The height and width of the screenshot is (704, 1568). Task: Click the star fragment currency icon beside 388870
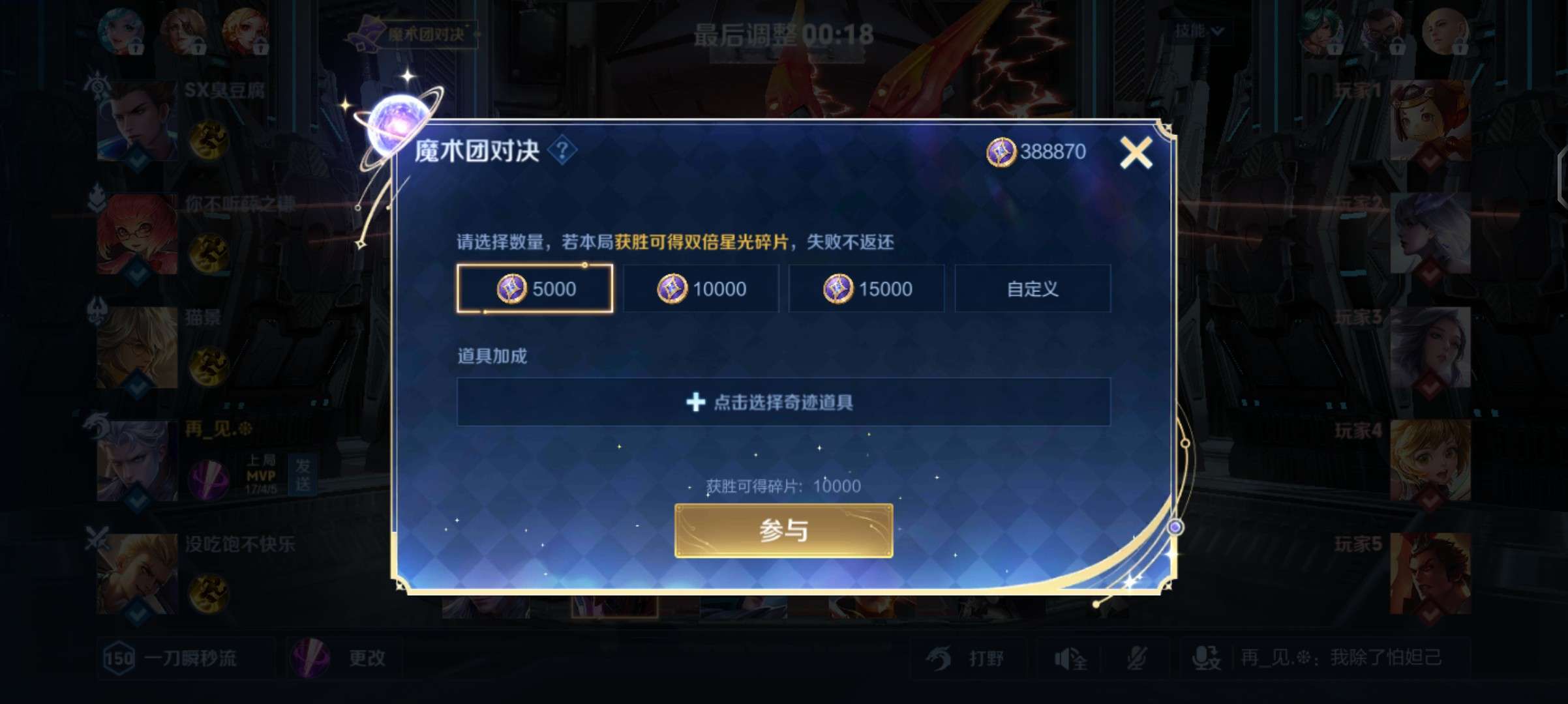click(x=1001, y=153)
